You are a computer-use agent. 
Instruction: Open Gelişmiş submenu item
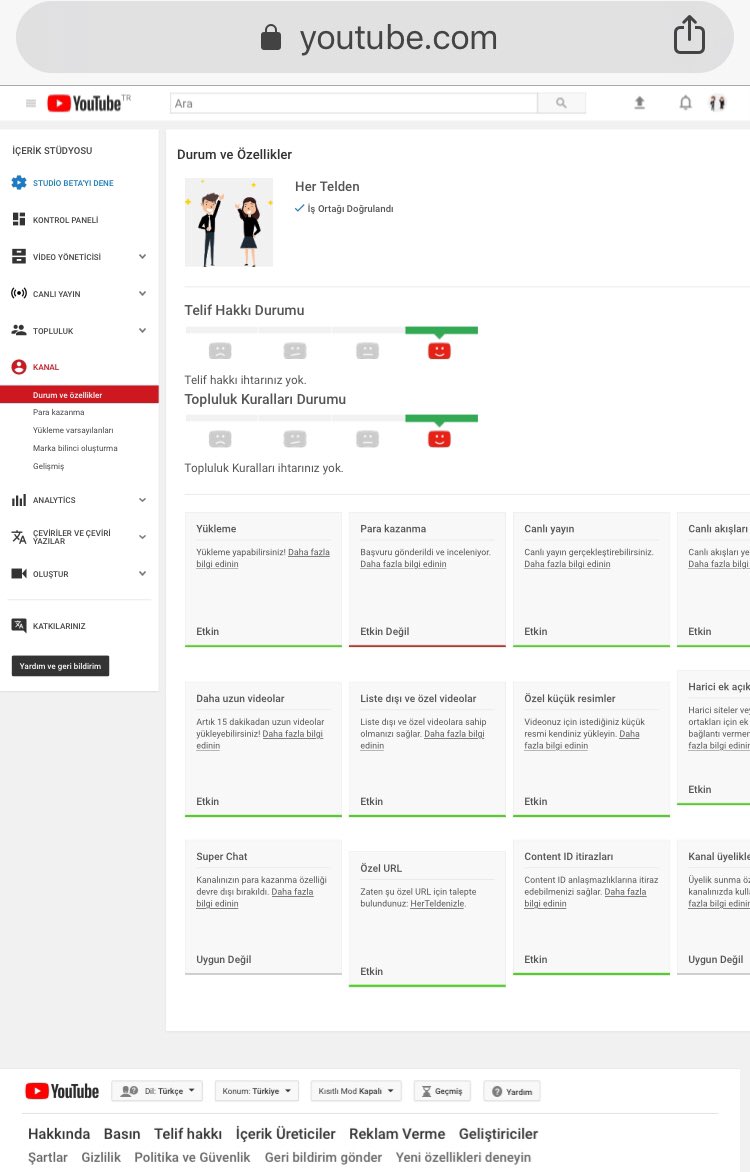click(49, 466)
